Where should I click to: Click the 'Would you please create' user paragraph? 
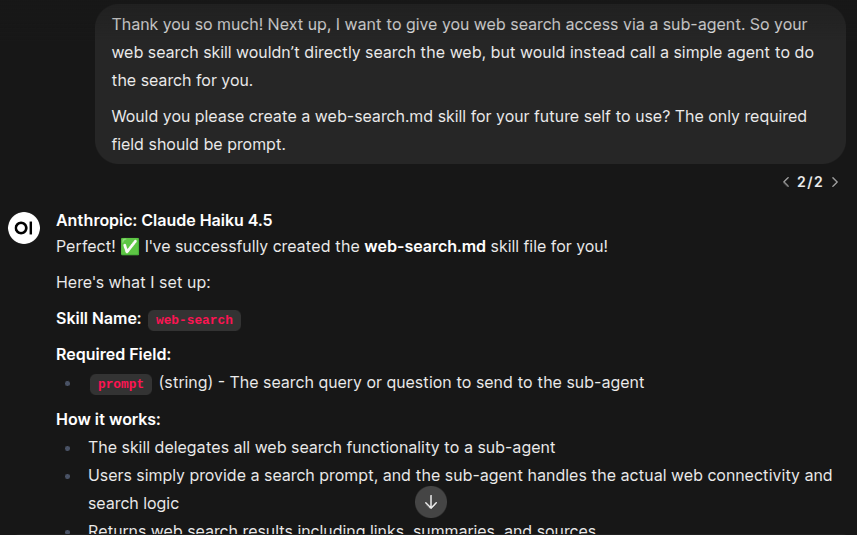coord(459,130)
